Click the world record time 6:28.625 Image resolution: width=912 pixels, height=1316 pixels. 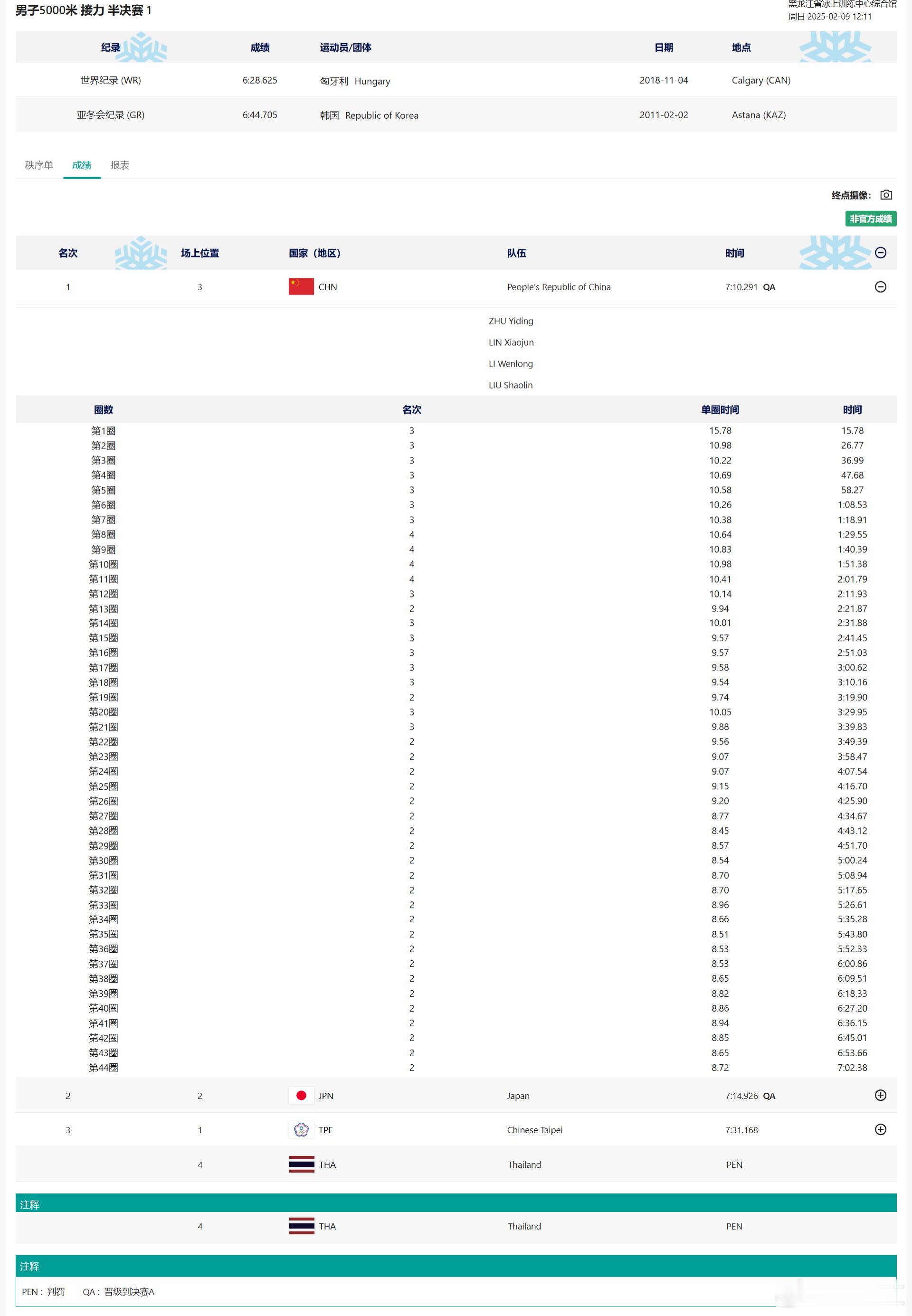click(x=259, y=80)
